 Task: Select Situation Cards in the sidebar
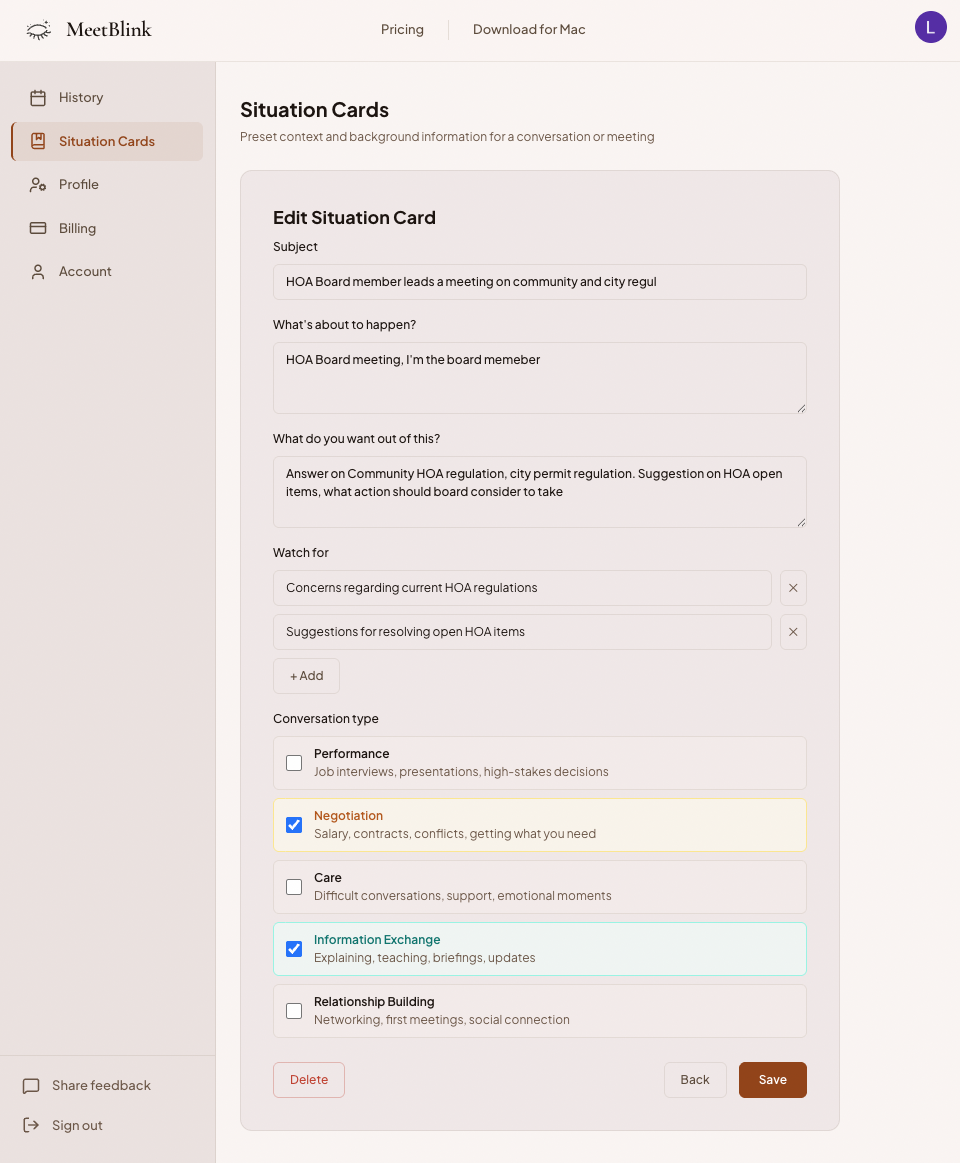point(108,141)
